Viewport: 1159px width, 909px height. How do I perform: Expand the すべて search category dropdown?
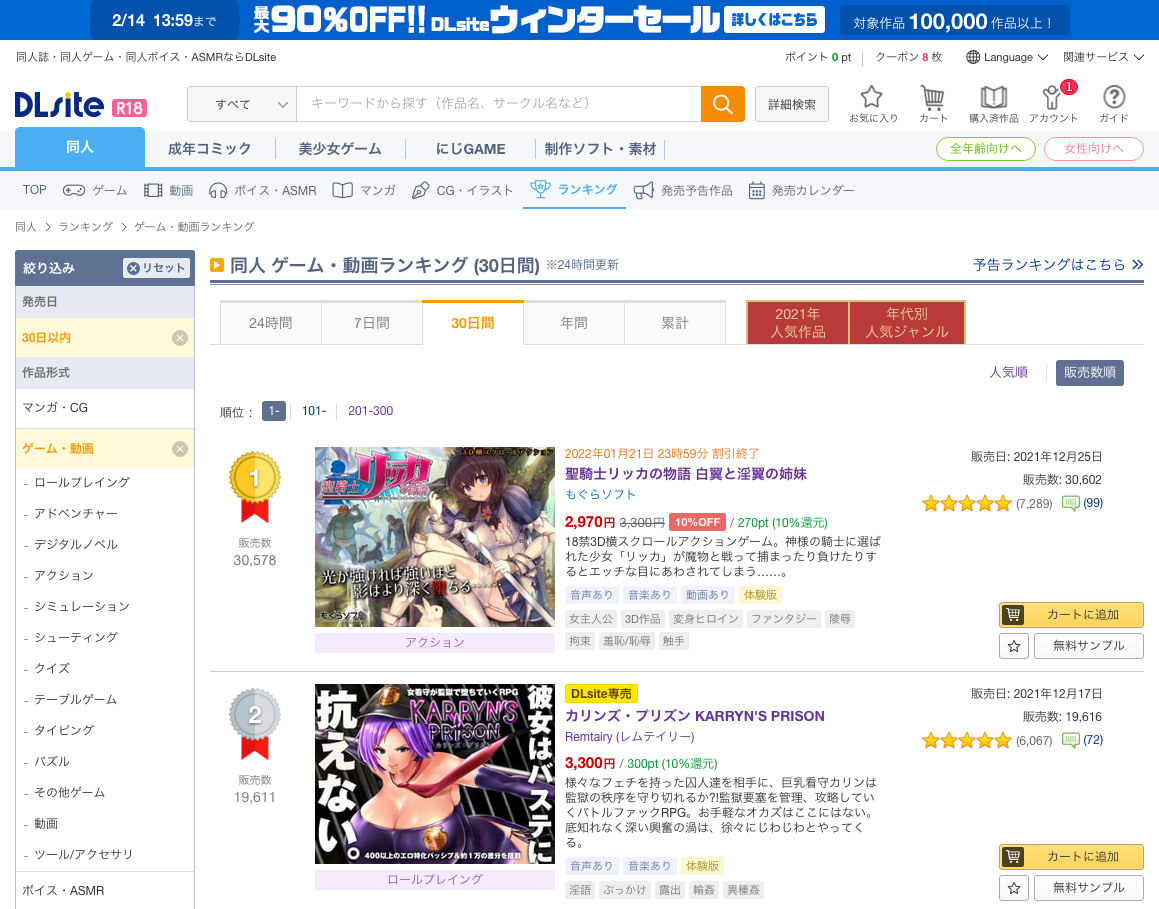(x=242, y=104)
